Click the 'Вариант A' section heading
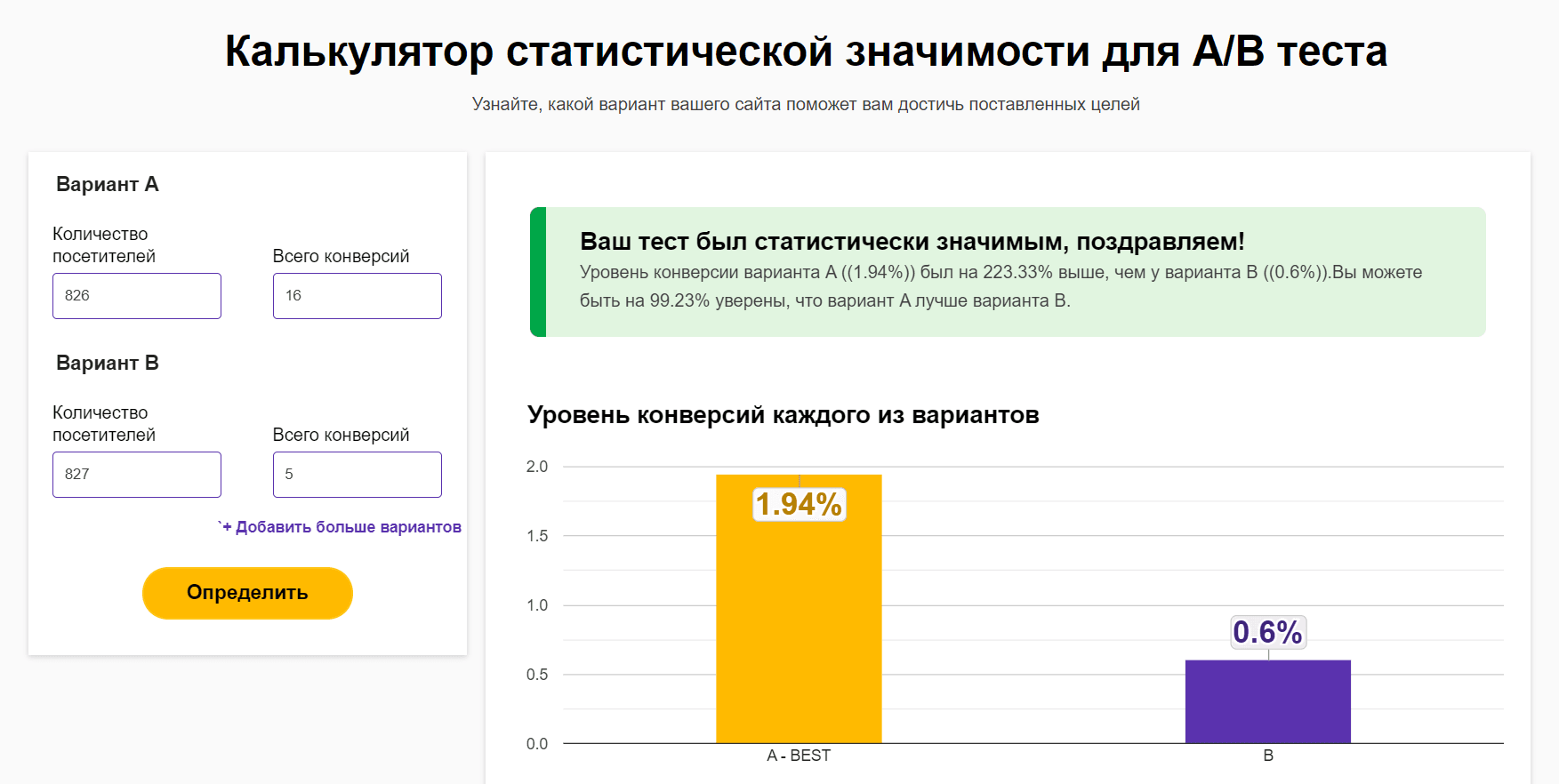Viewport: 1559px width, 784px height. [107, 184]
